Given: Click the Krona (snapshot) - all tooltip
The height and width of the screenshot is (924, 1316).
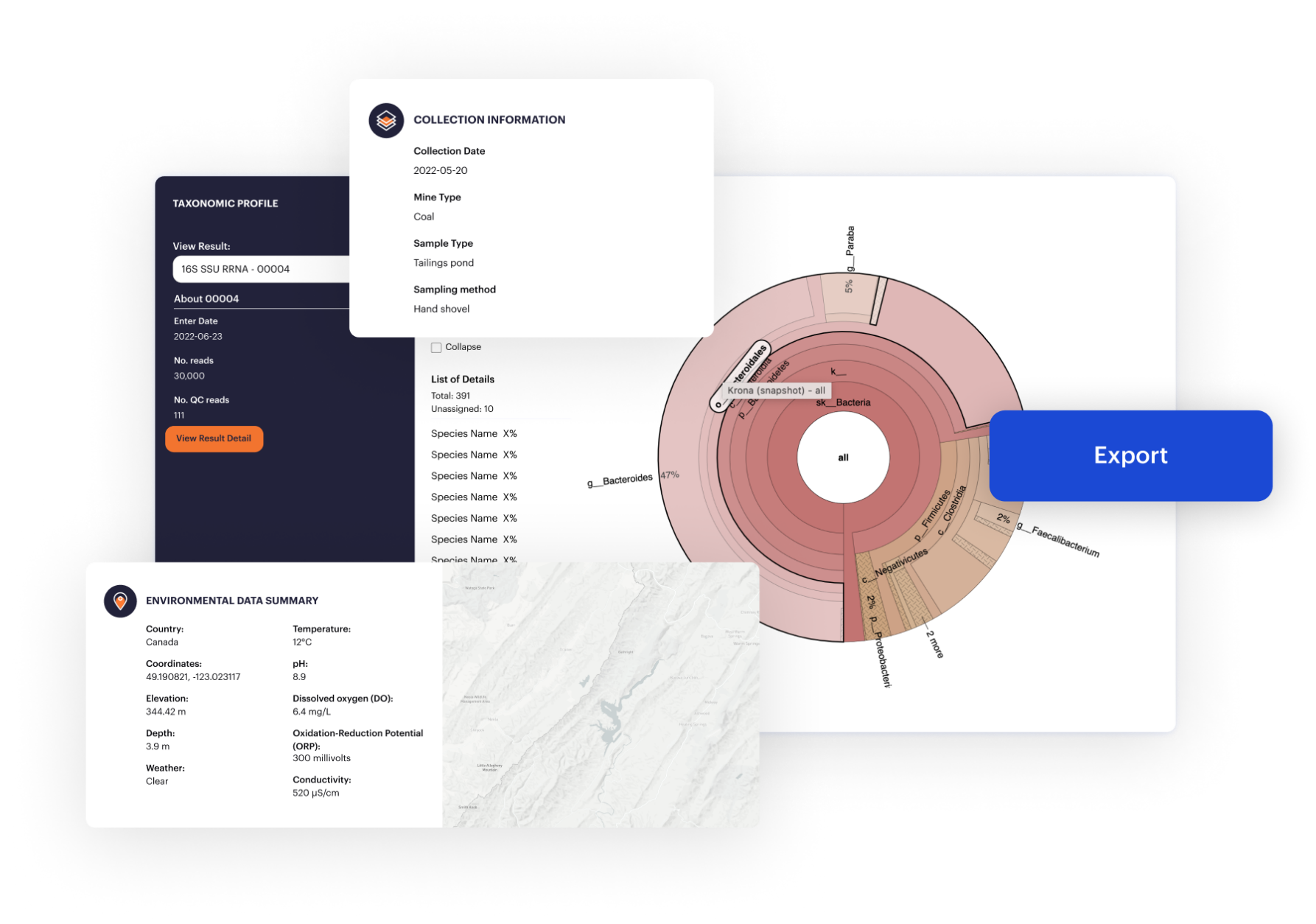Looking at the screenshot, I should (x=776, y=391).
